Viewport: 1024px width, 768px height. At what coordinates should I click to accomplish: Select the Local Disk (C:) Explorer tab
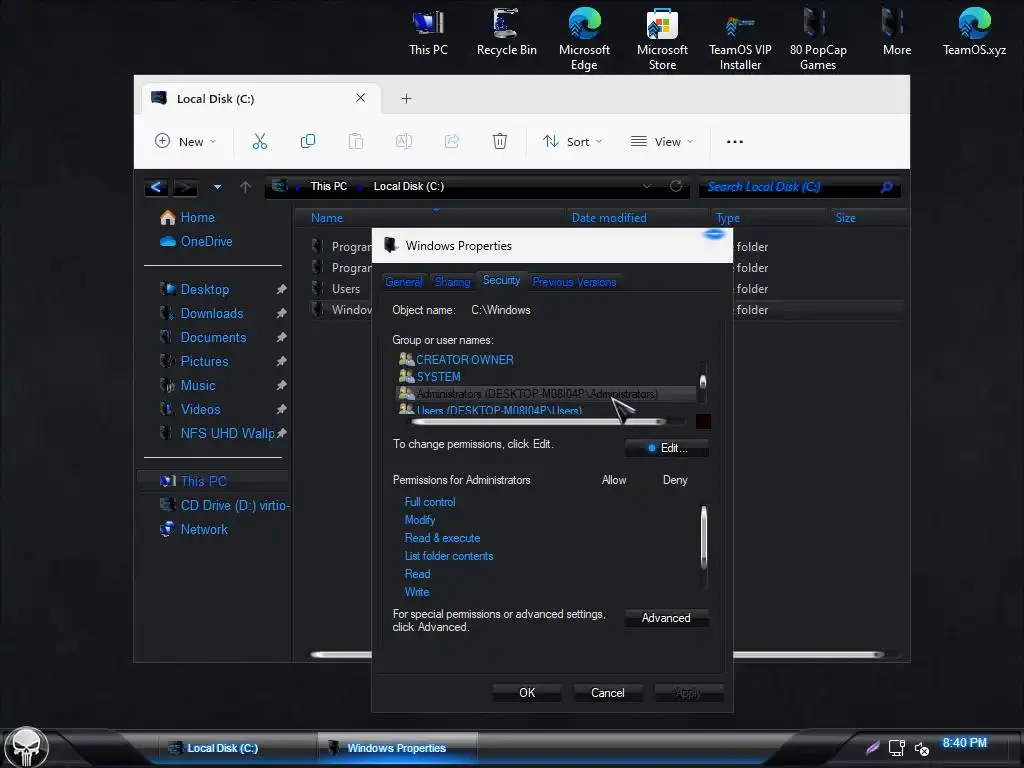259,99
